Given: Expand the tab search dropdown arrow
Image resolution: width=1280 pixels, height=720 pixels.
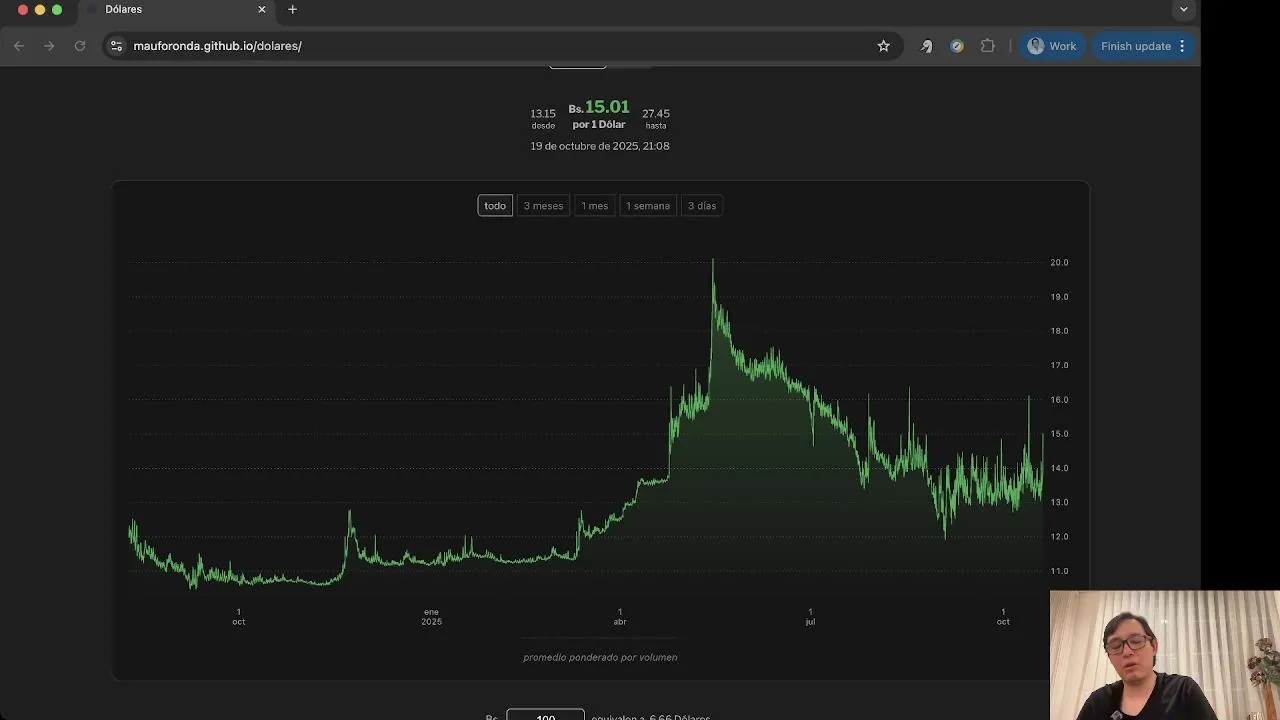Looking at the screenshot, I should 1184,9.
